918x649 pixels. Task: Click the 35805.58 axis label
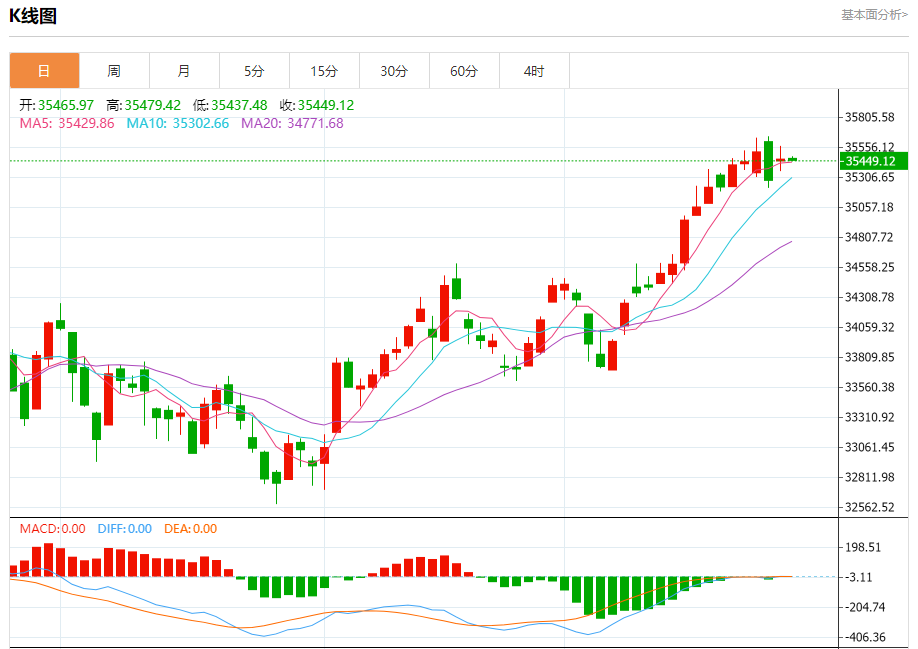[x=869, y=117]
